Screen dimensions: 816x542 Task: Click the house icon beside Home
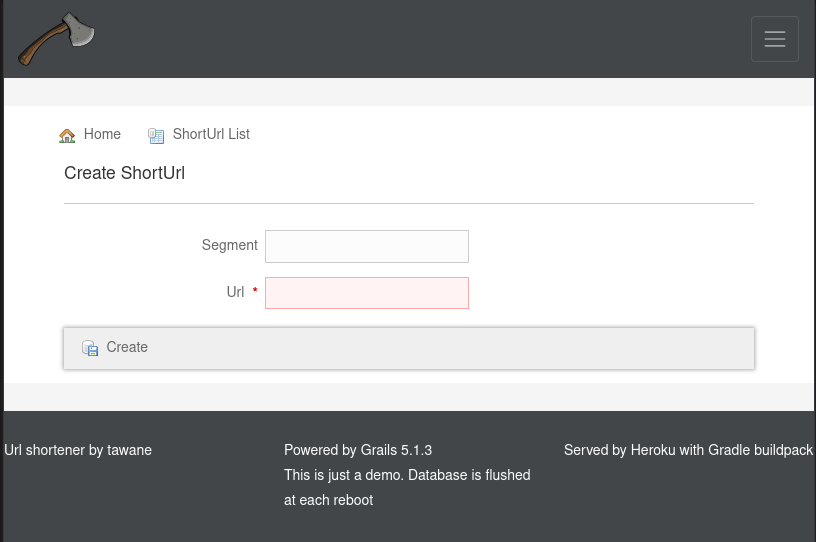pos(67,135)
